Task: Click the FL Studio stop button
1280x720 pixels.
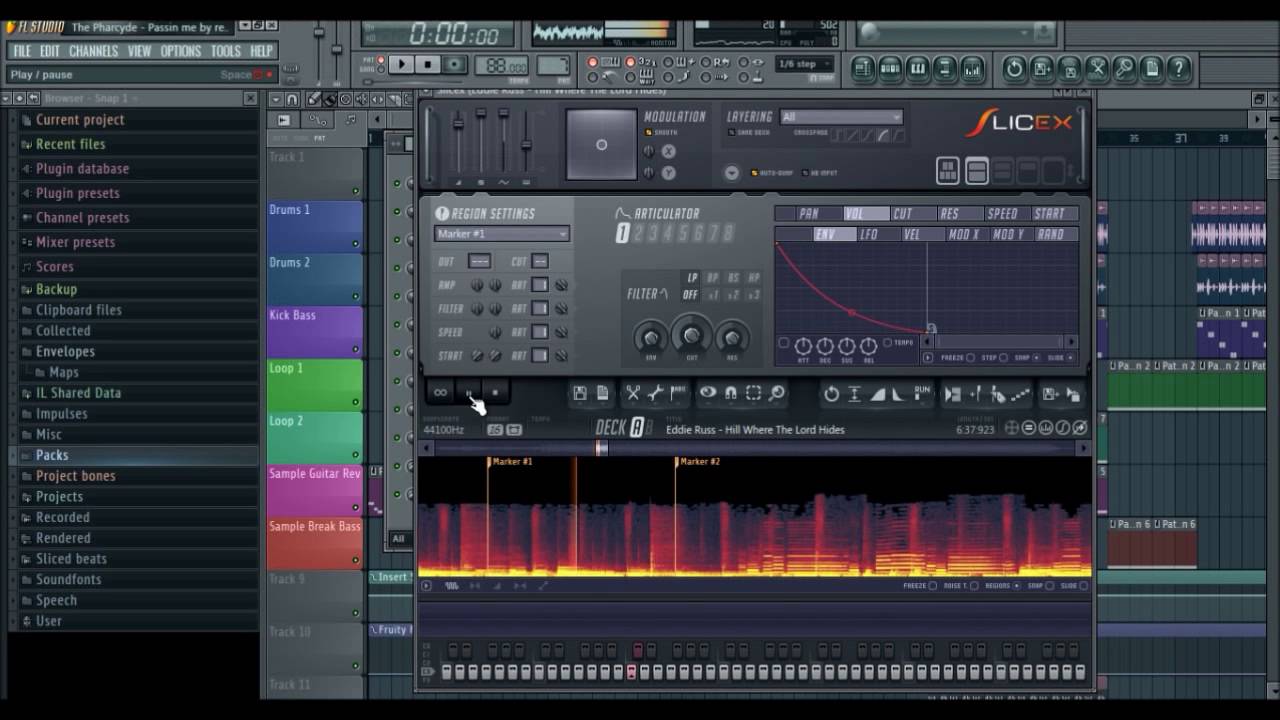Action: (x=428, y=64)
